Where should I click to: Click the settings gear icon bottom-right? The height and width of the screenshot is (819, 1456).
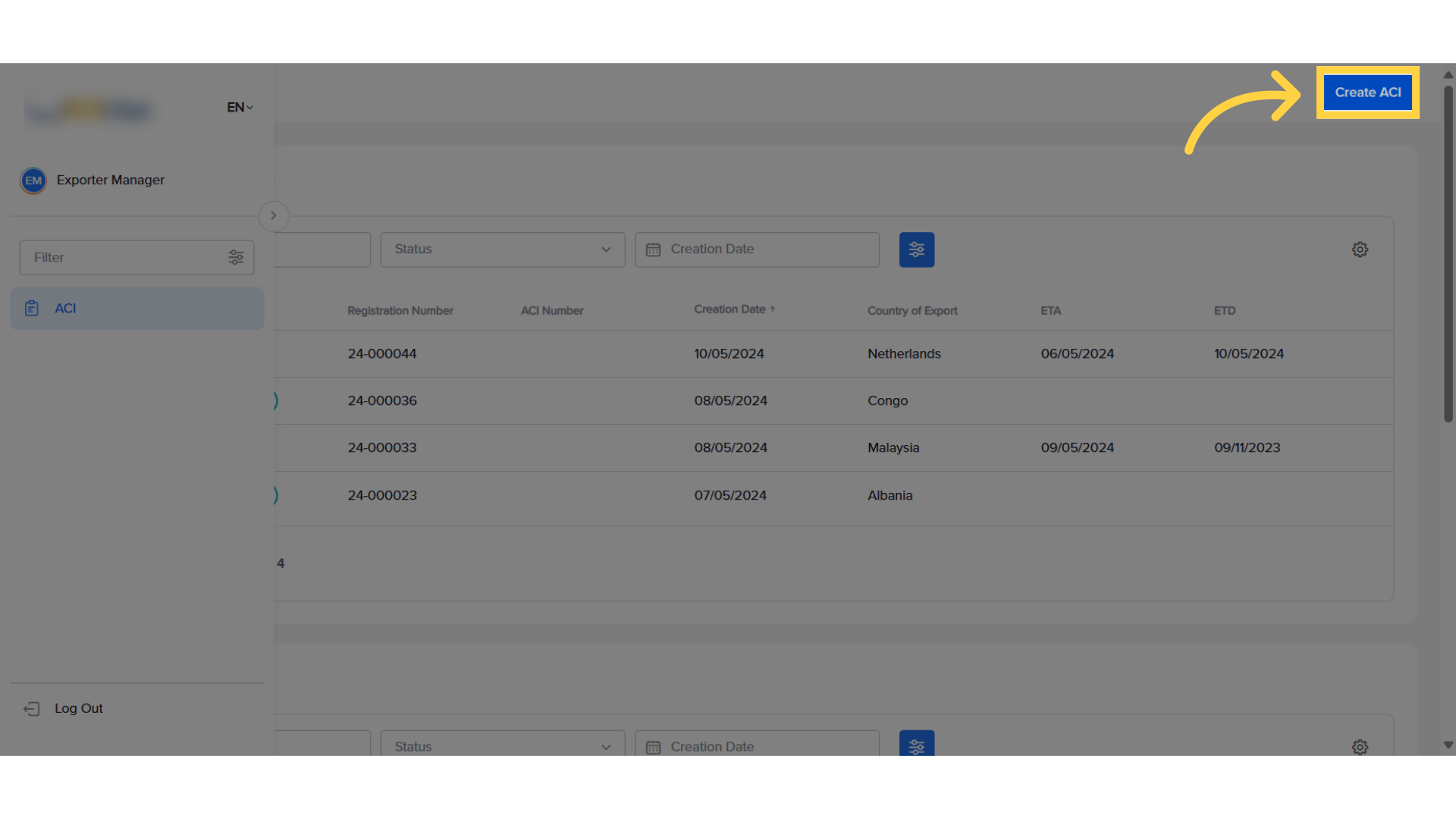1360,745
